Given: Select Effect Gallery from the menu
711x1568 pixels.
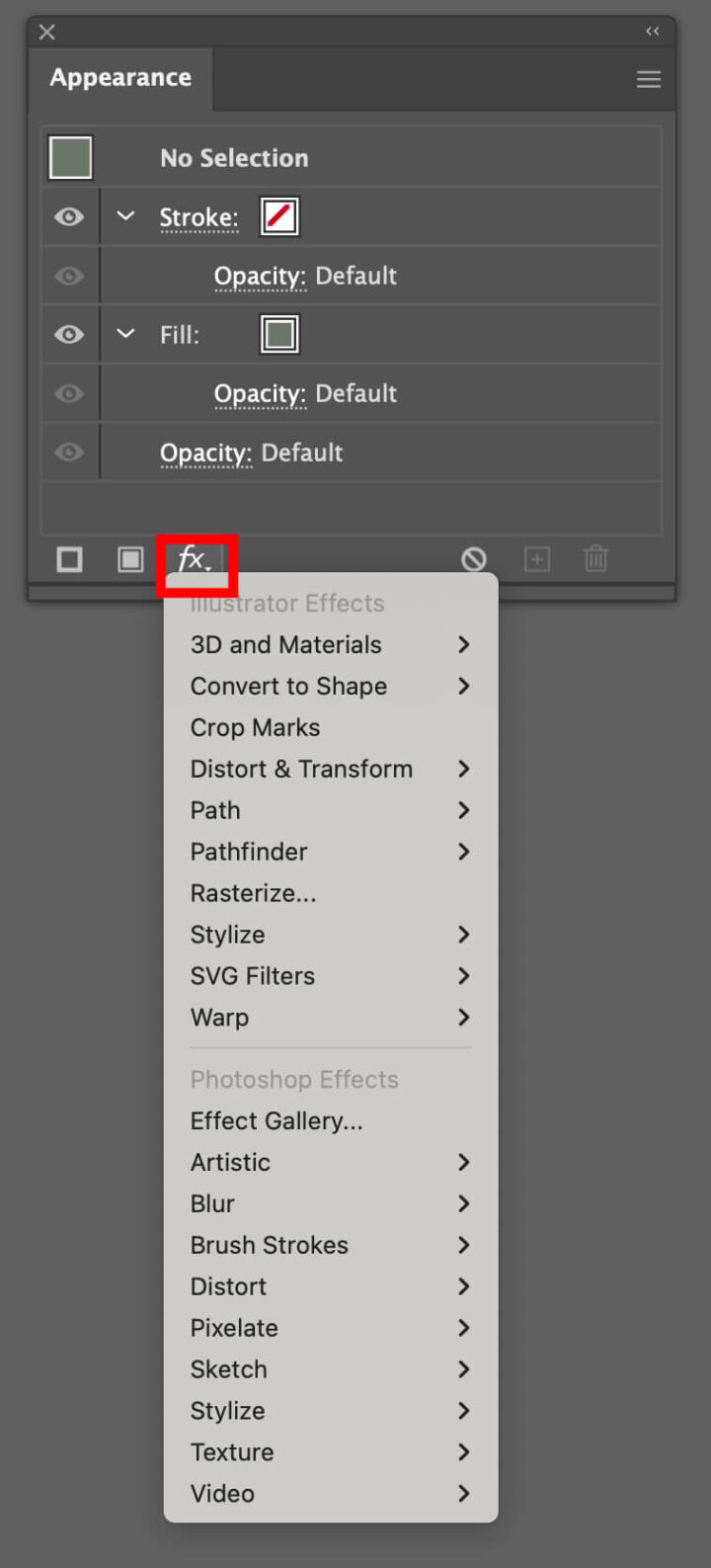Looking at the screenshot, I should (276, 1121).
